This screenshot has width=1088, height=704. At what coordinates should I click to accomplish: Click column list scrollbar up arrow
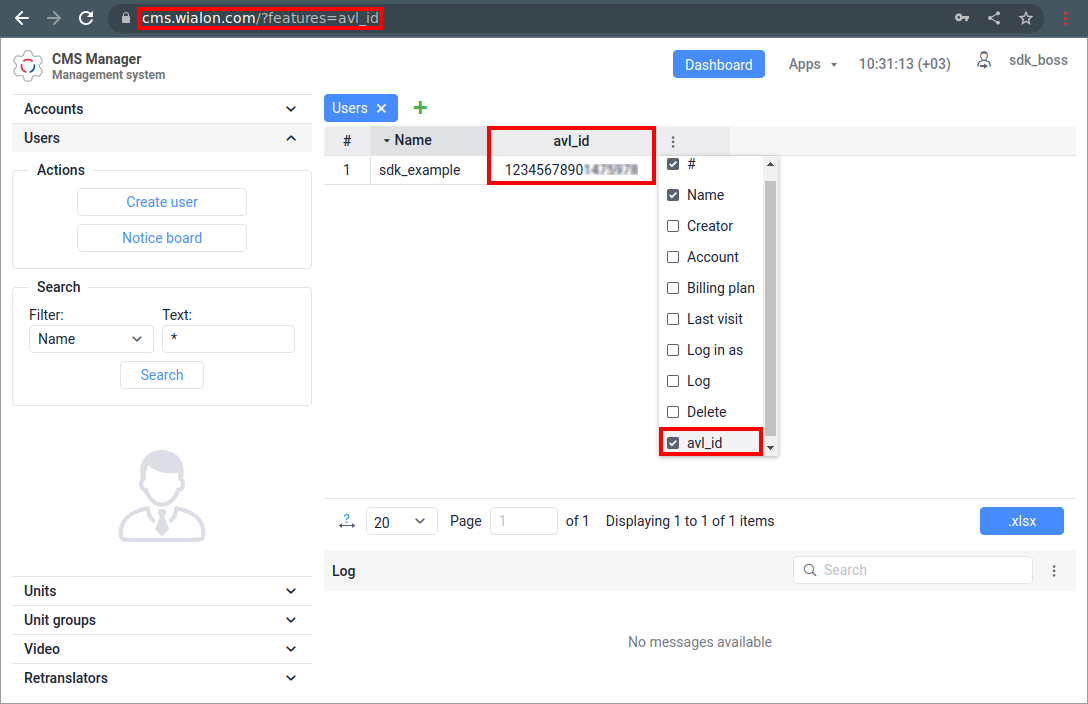pos(770,164)
